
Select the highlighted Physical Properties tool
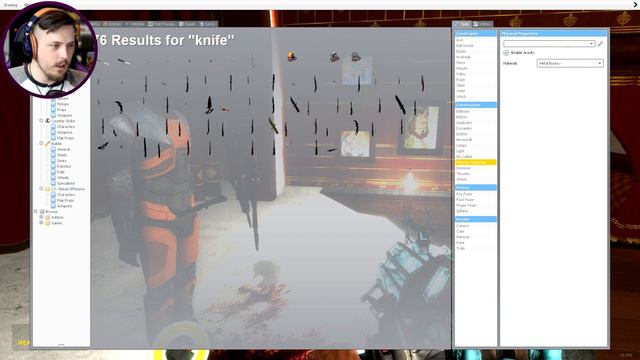(476, 162)
